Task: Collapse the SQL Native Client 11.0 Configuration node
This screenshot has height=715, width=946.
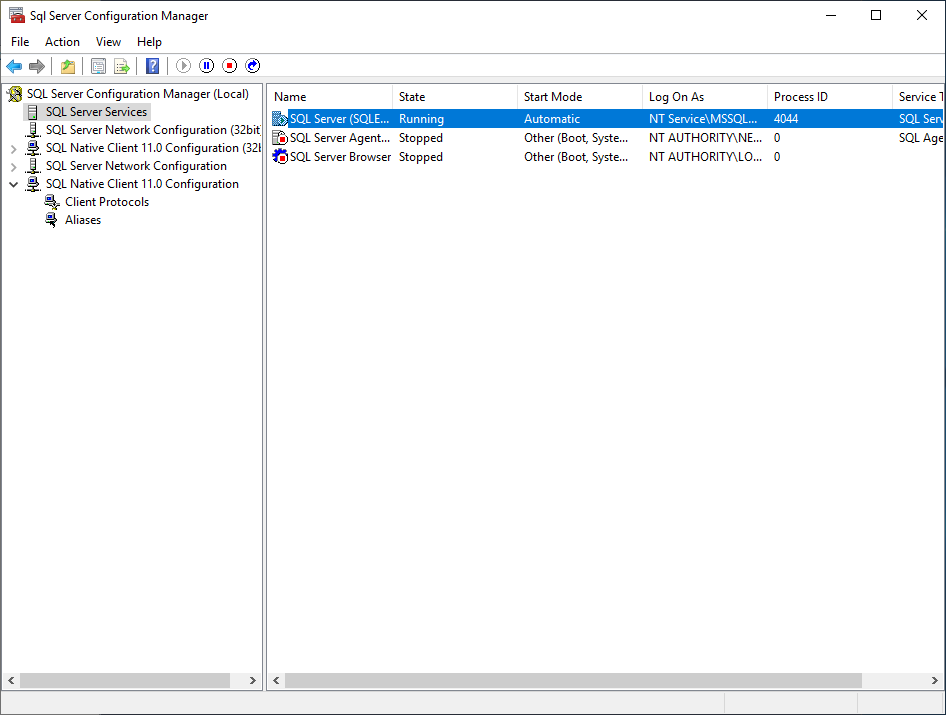Action: 13,184
